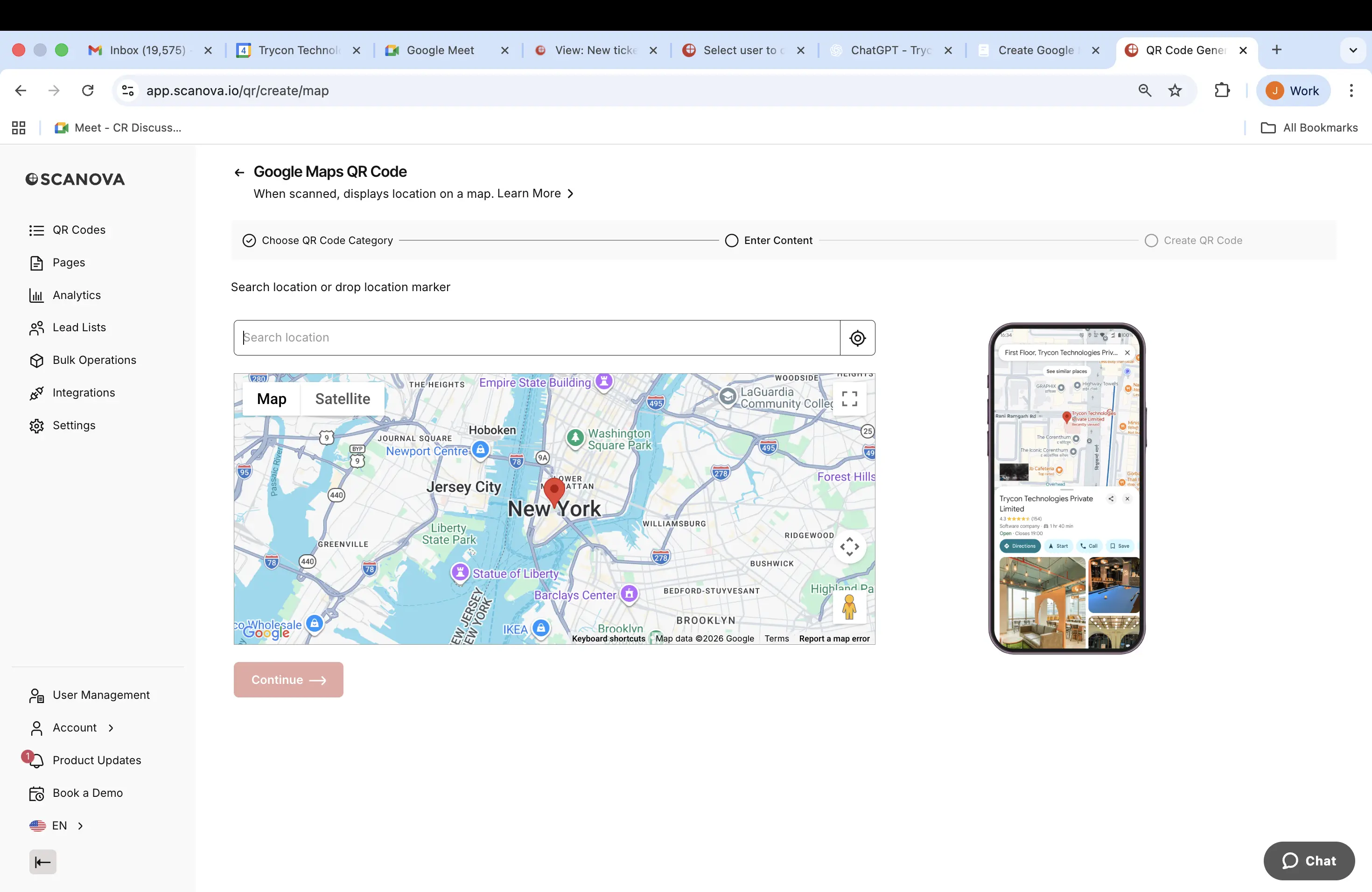Click the Enter Content step
Image resolution: width=1372 pixels, height=892 pixels.
pos(769,240)
